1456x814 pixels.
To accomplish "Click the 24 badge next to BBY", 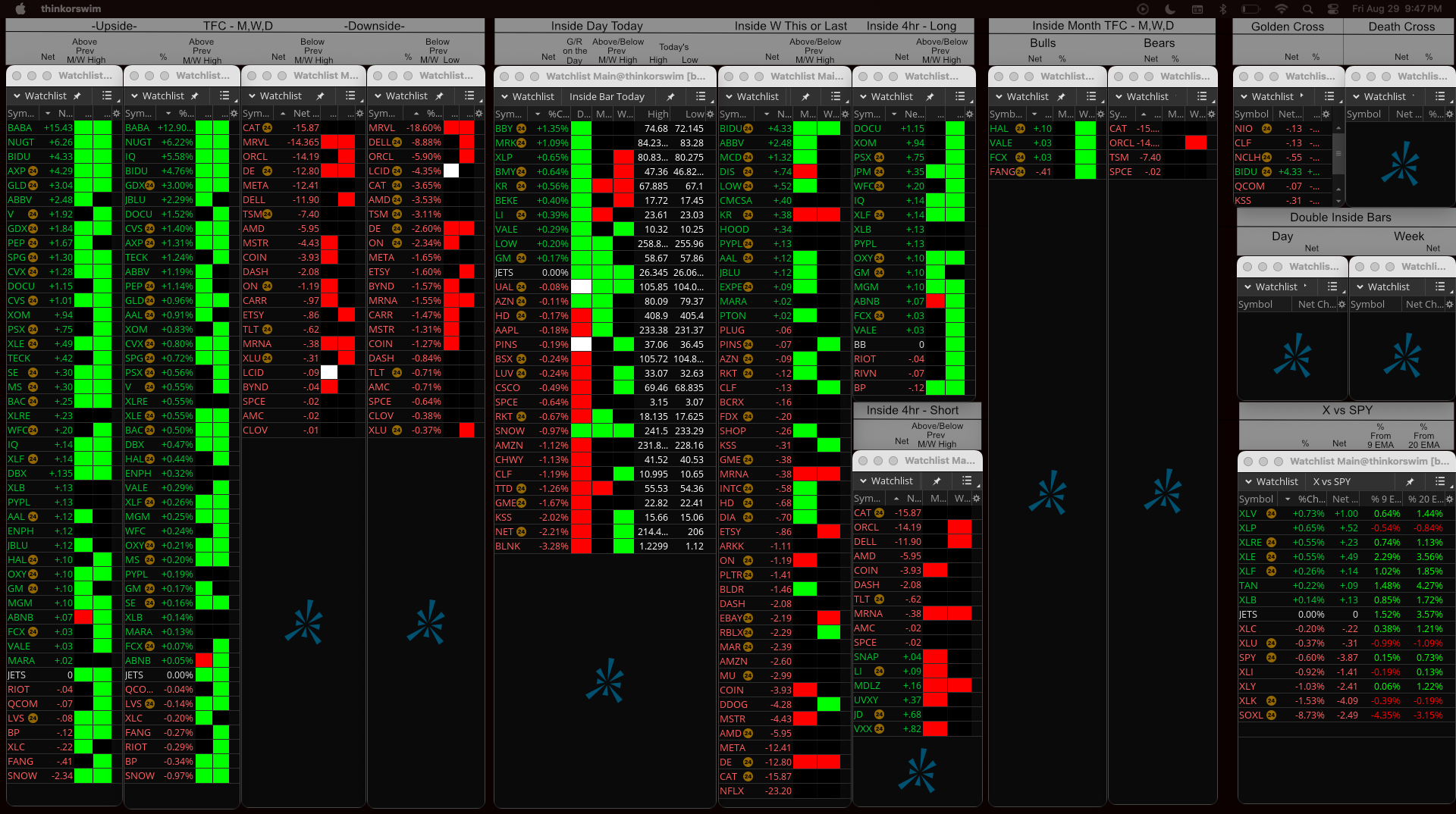I will coord(521,129).
